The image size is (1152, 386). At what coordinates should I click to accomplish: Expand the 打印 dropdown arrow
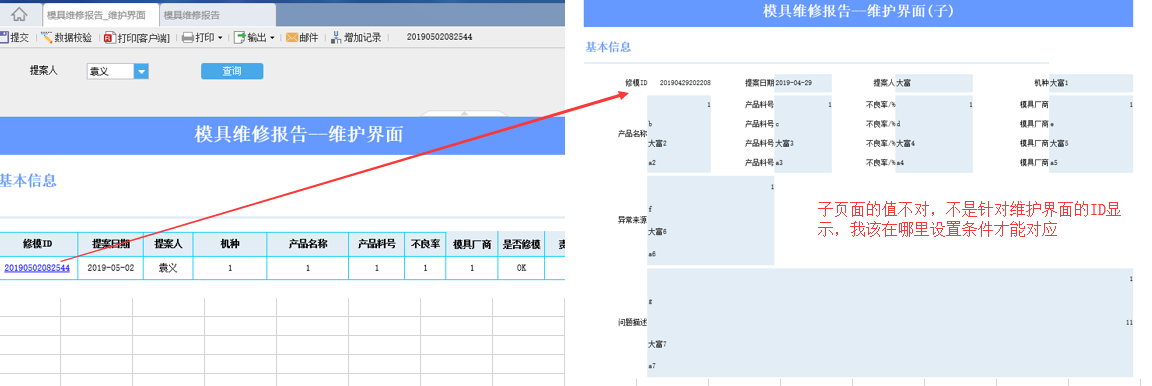[x=220, y=37]
